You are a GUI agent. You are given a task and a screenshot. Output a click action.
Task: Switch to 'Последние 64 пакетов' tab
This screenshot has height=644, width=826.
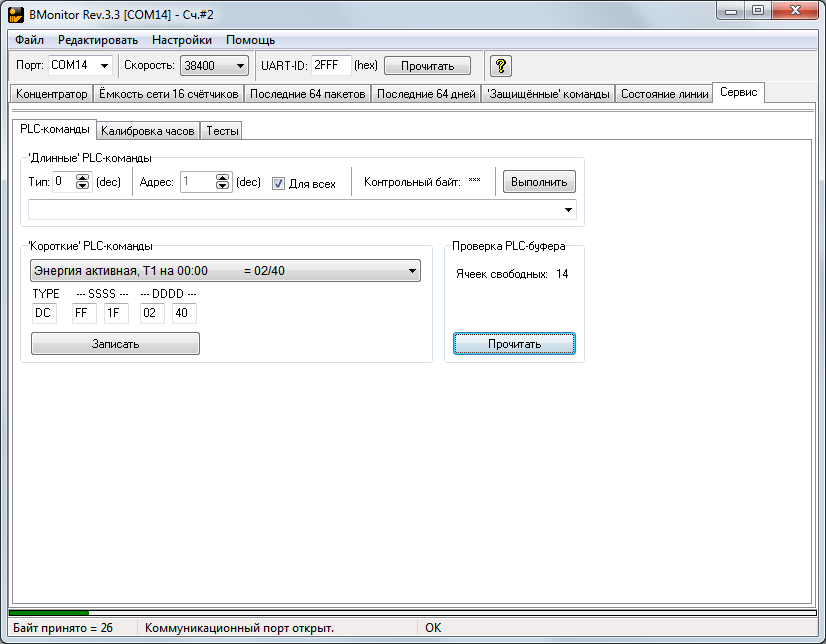click(308, 94)
